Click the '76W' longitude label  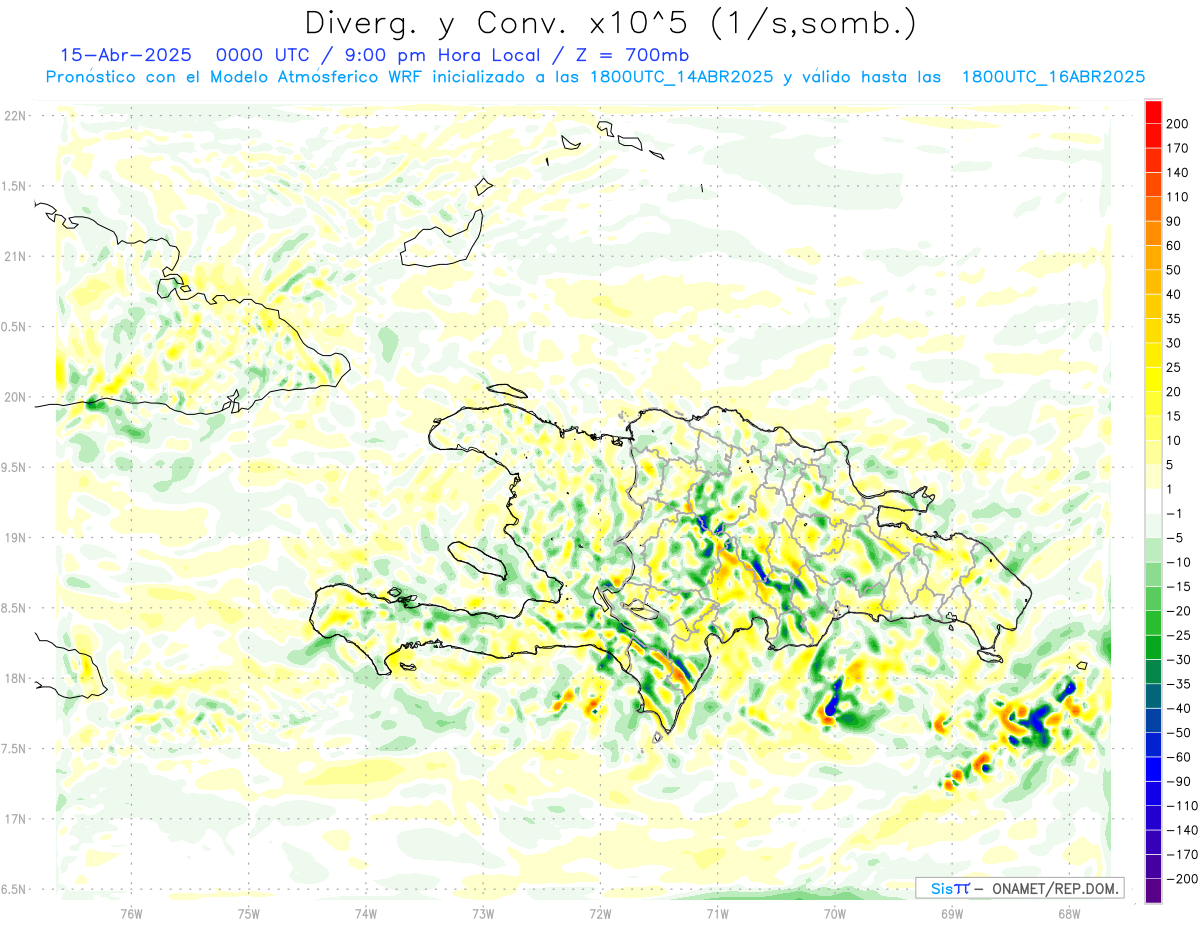[131, 912]
